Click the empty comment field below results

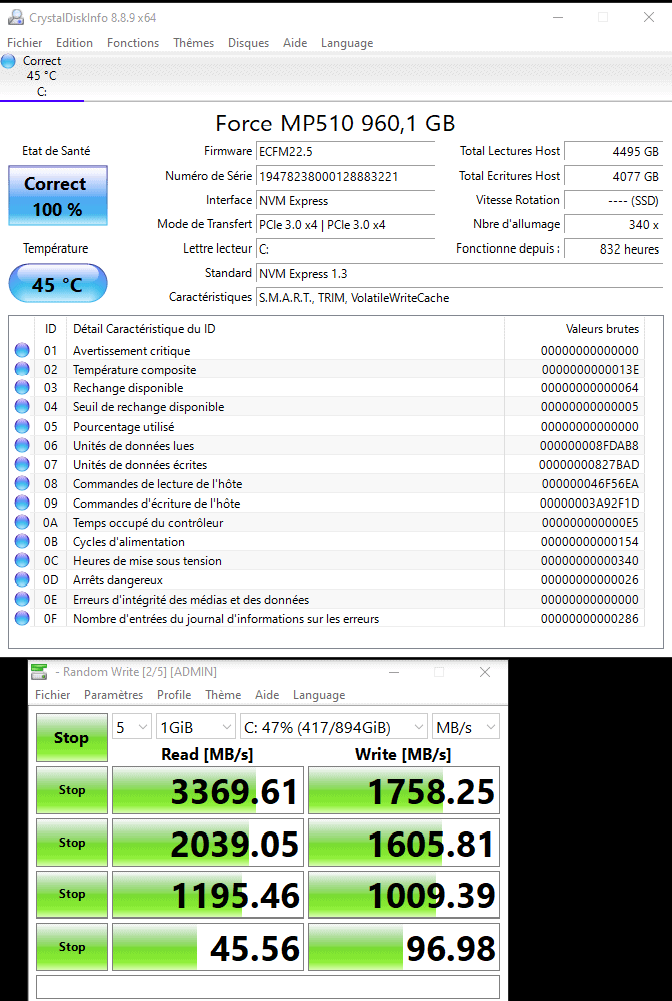[x=268, y=987]
